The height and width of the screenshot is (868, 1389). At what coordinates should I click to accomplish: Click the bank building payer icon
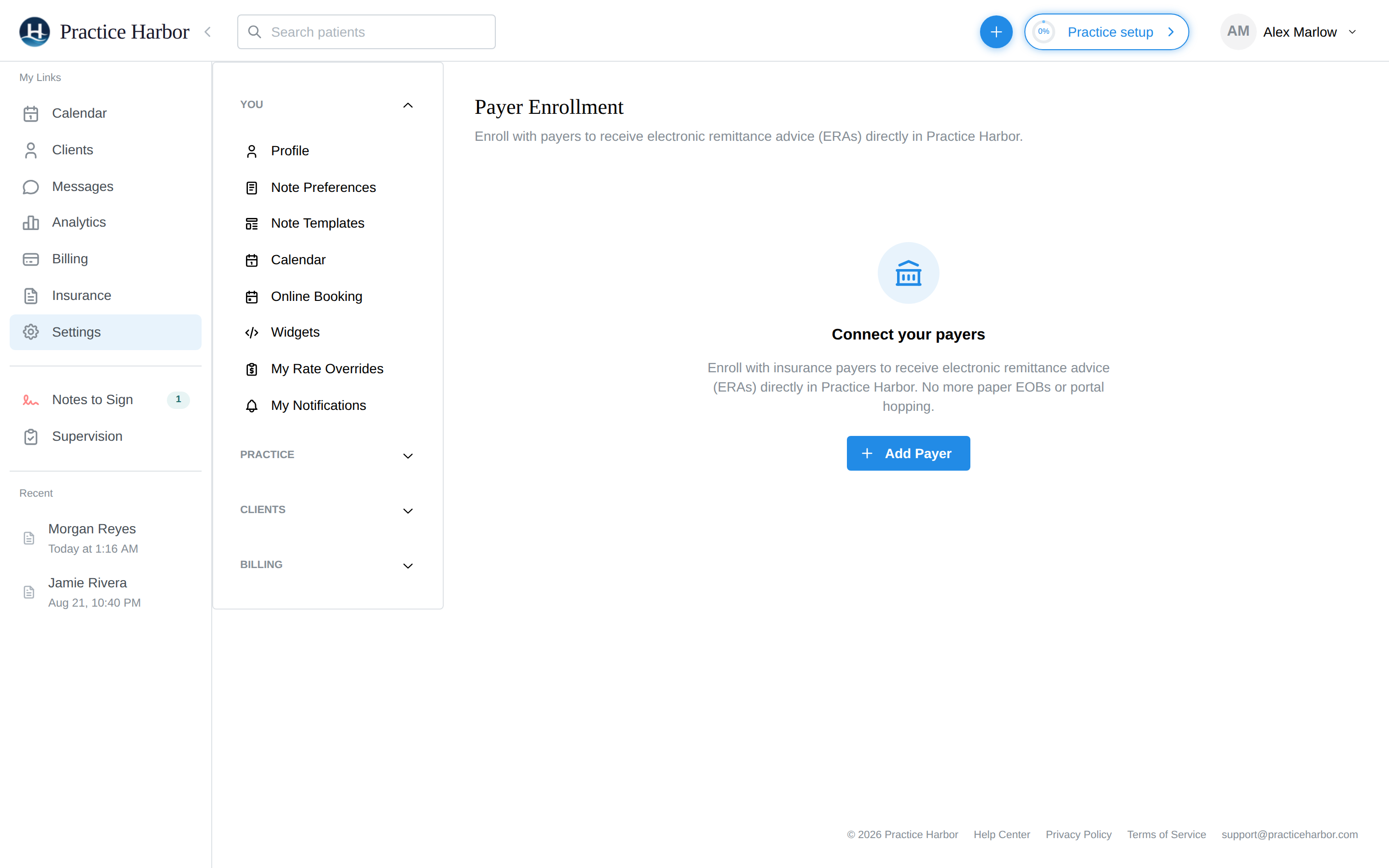point(908,273)
